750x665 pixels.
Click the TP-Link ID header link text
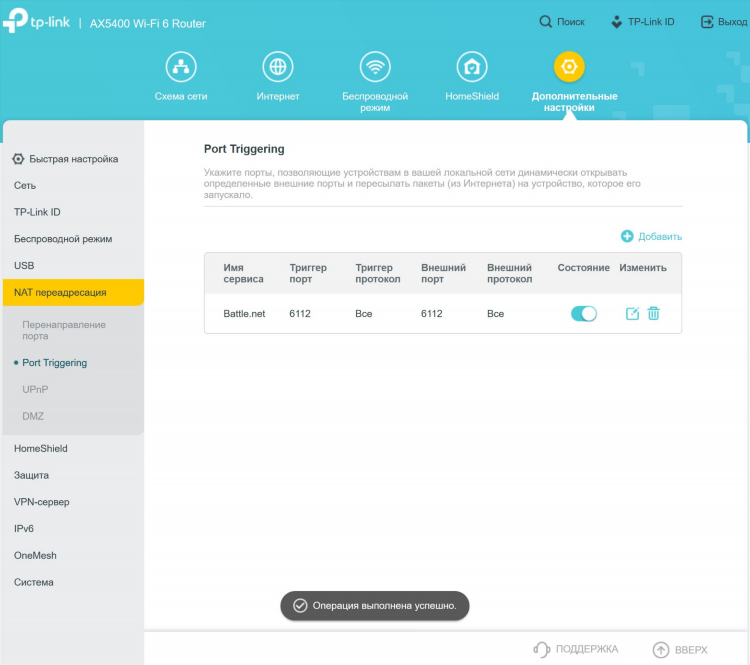coord(651,22)
